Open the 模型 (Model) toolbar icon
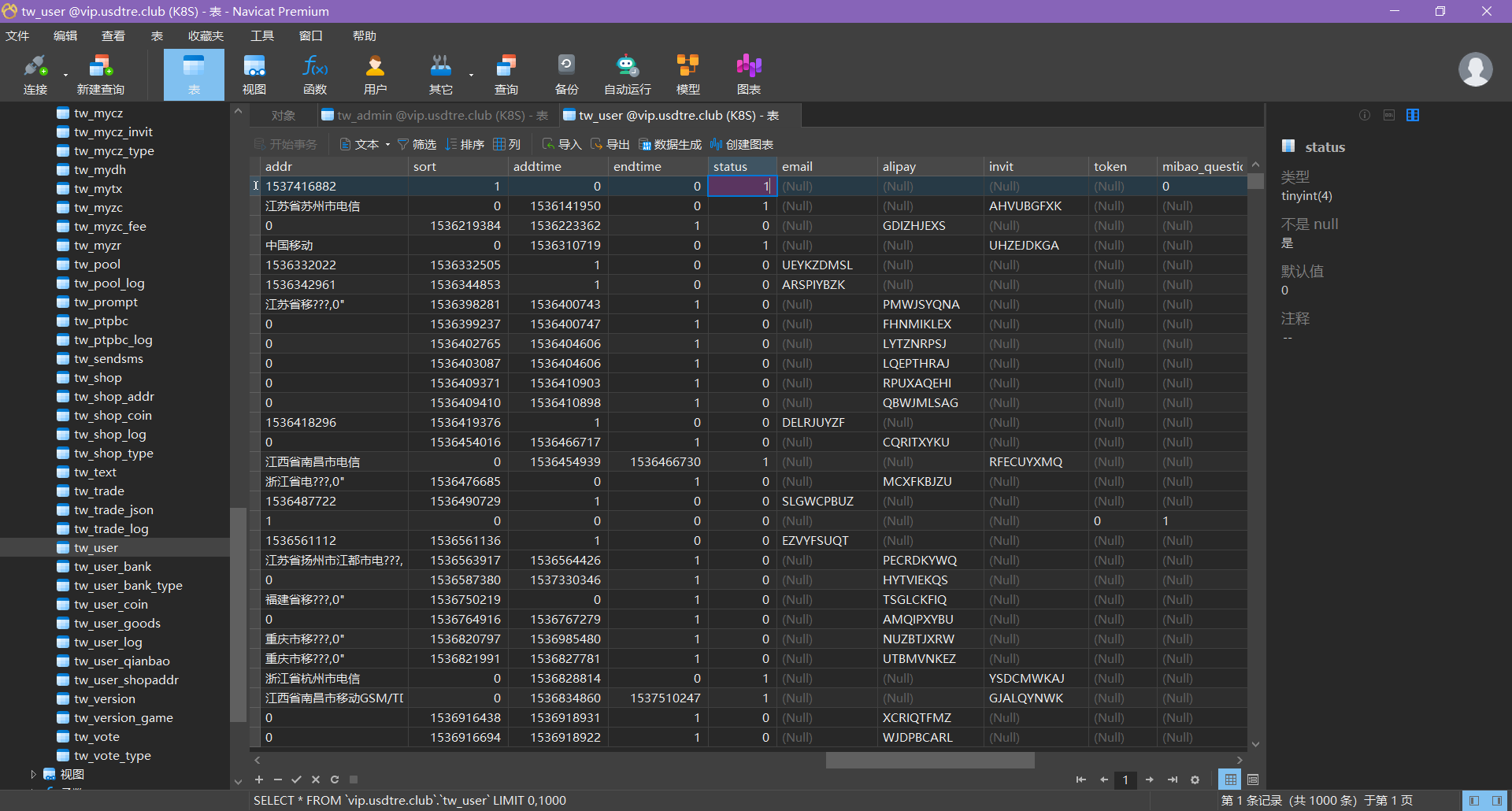 [x=688, y=75]
